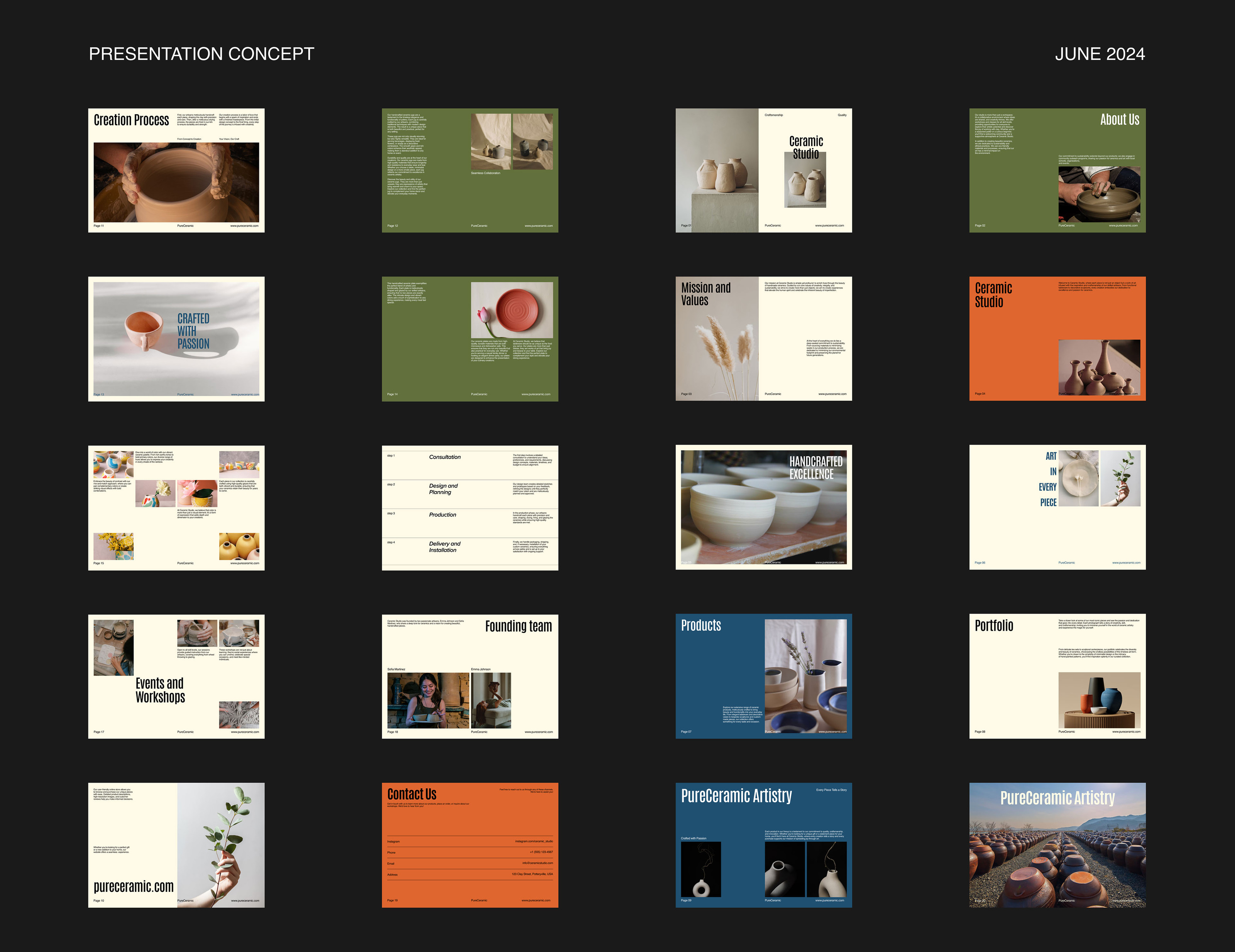Click the Delivery and Installation step
The width and height of the screenshot is (1235, 952).
pos(445,547)
